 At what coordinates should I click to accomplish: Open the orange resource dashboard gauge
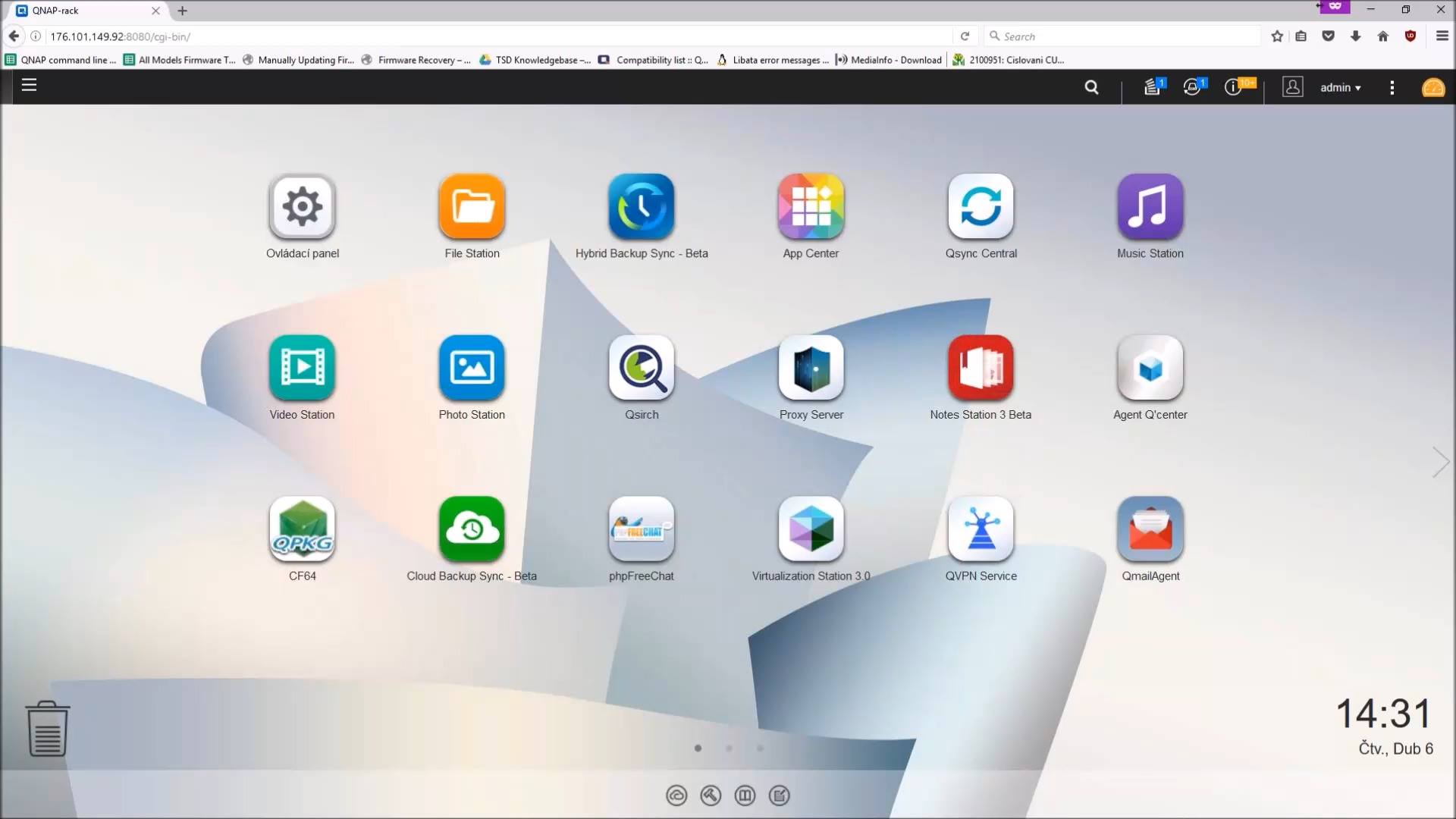1432,88
